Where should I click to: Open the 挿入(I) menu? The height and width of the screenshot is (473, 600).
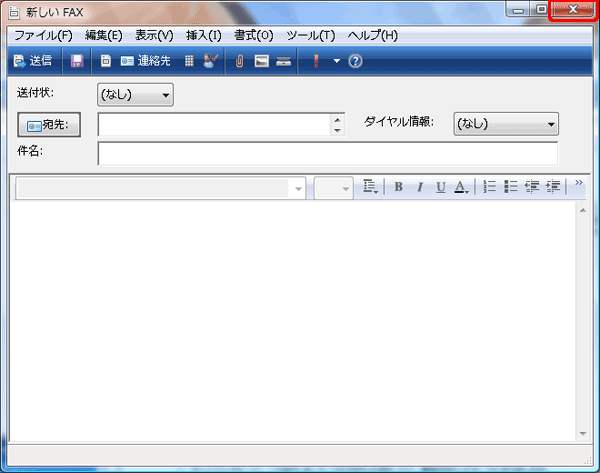pos(204,36)
